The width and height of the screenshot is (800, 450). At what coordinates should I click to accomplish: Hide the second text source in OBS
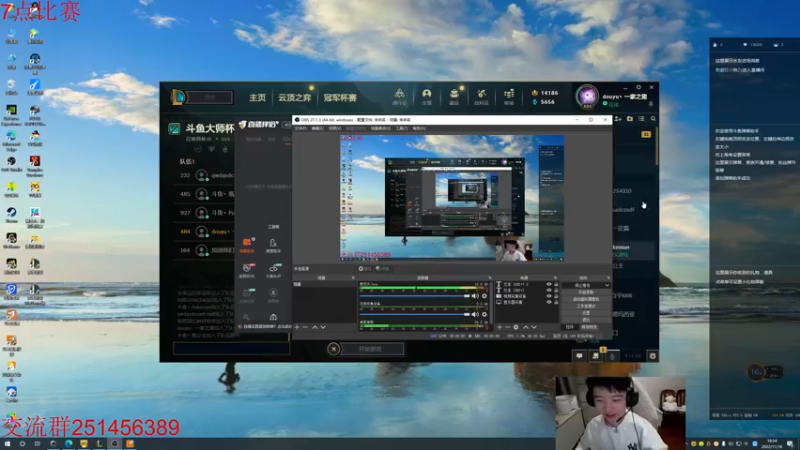click(549, 290)
